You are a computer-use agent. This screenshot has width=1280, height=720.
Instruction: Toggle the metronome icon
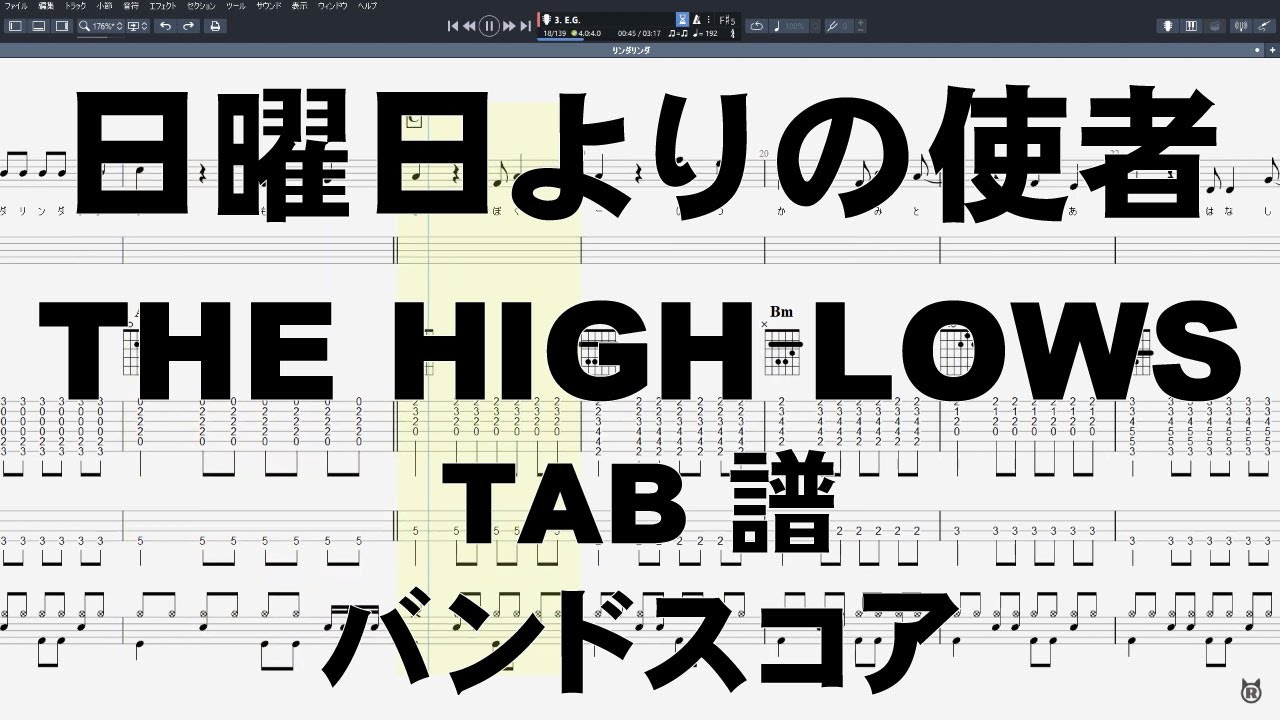[696, 20]
